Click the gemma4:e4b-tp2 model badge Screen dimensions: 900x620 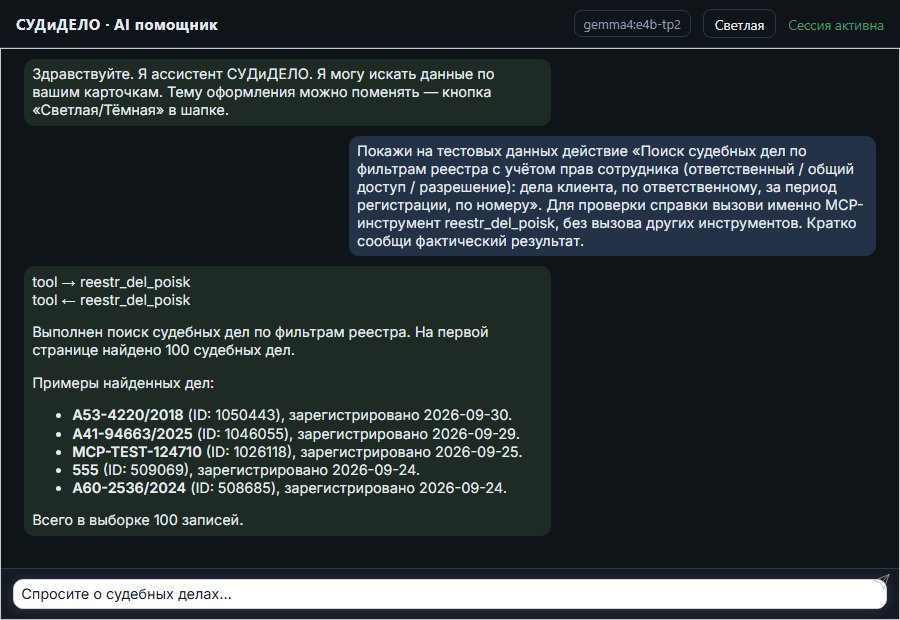pos(632,24)
